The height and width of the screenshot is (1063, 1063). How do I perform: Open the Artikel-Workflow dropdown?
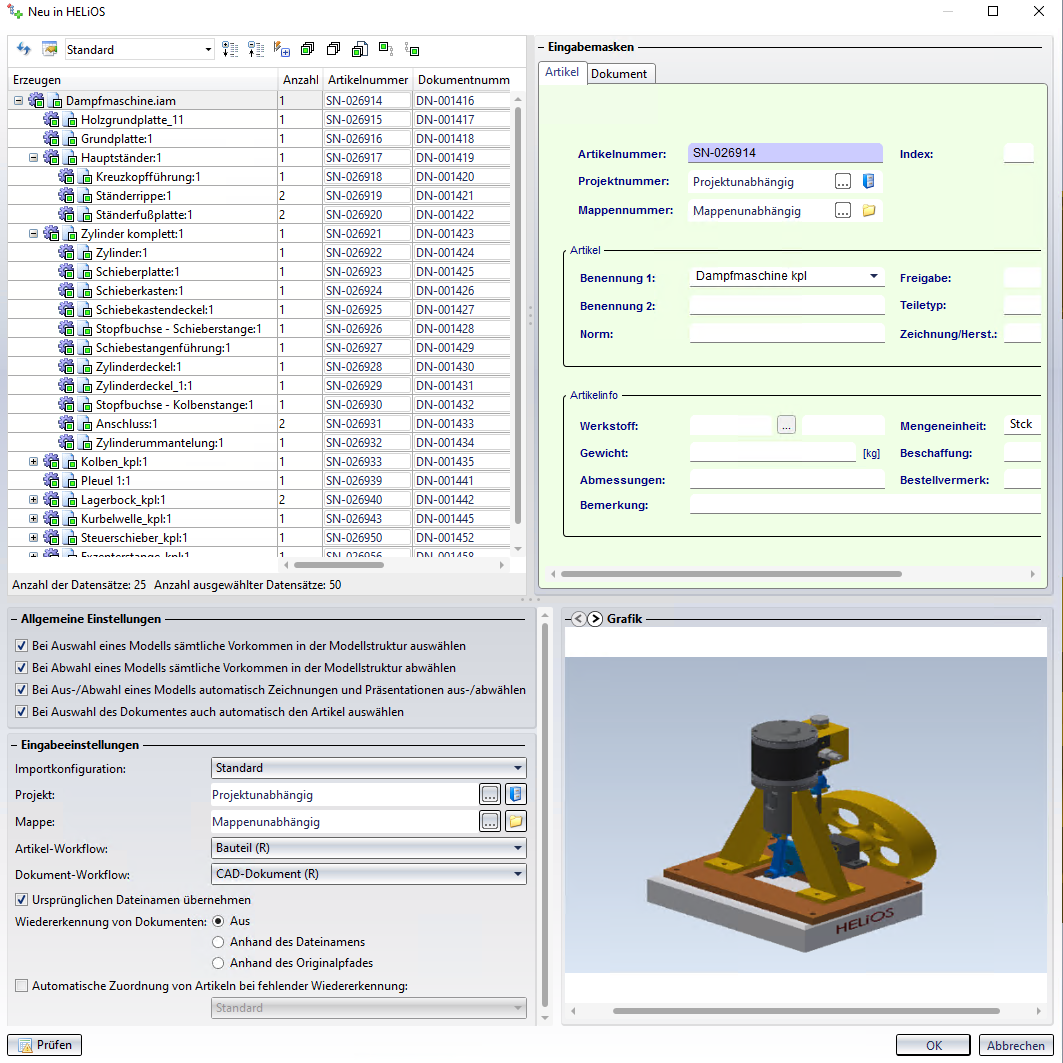[x=369, y=848]
